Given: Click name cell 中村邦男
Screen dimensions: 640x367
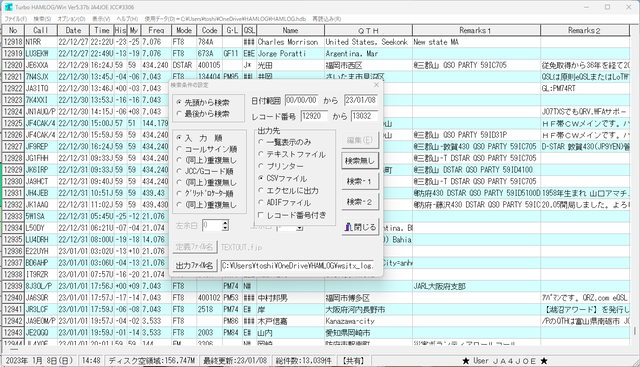Looking at the screenshot, I should tap(290, 298).
